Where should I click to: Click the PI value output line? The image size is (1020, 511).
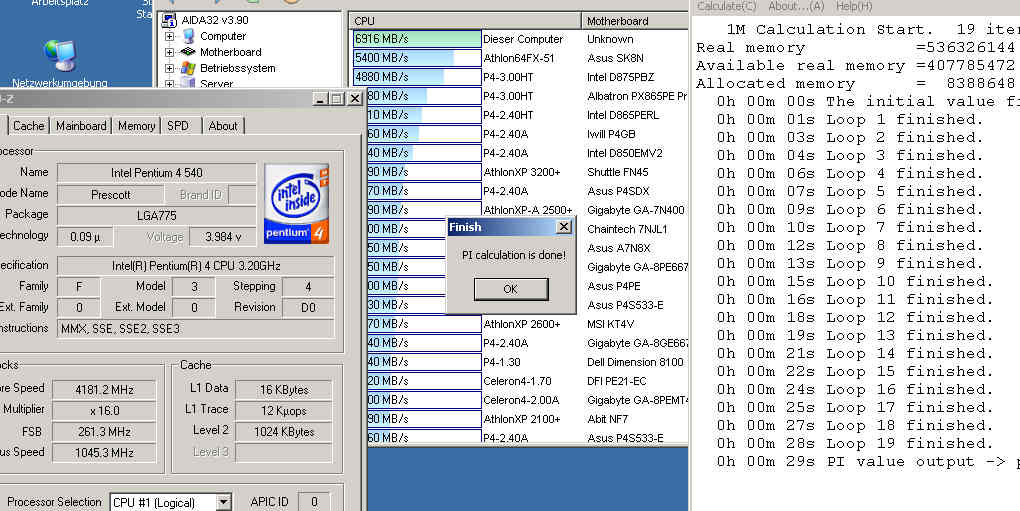(868, 462)
